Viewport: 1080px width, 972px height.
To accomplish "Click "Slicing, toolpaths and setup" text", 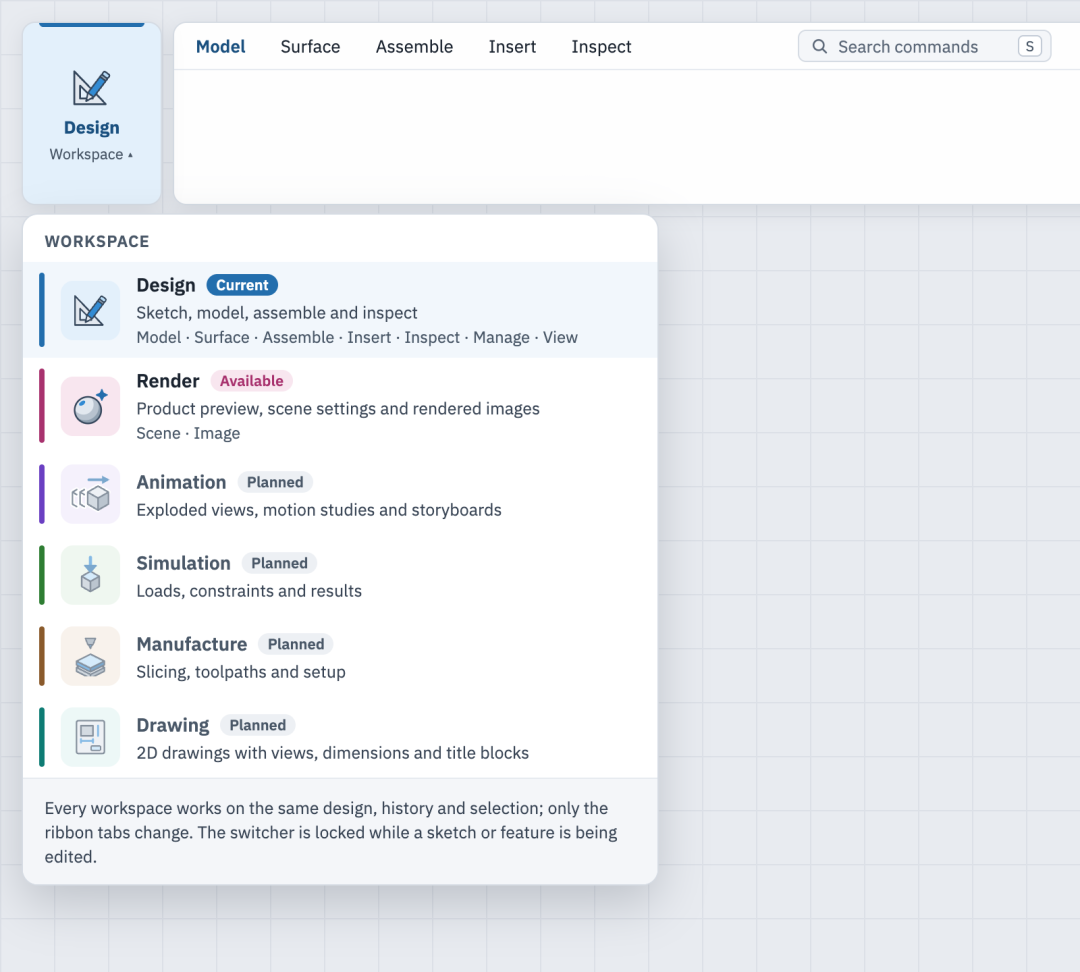I will (241, 672).
